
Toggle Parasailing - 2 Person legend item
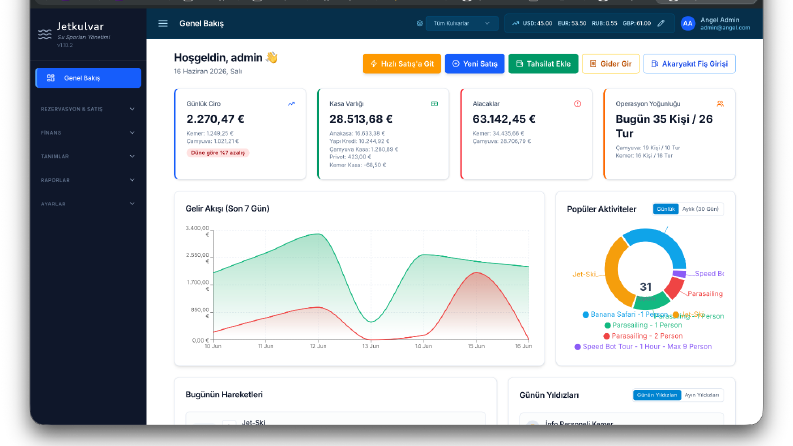643,336
